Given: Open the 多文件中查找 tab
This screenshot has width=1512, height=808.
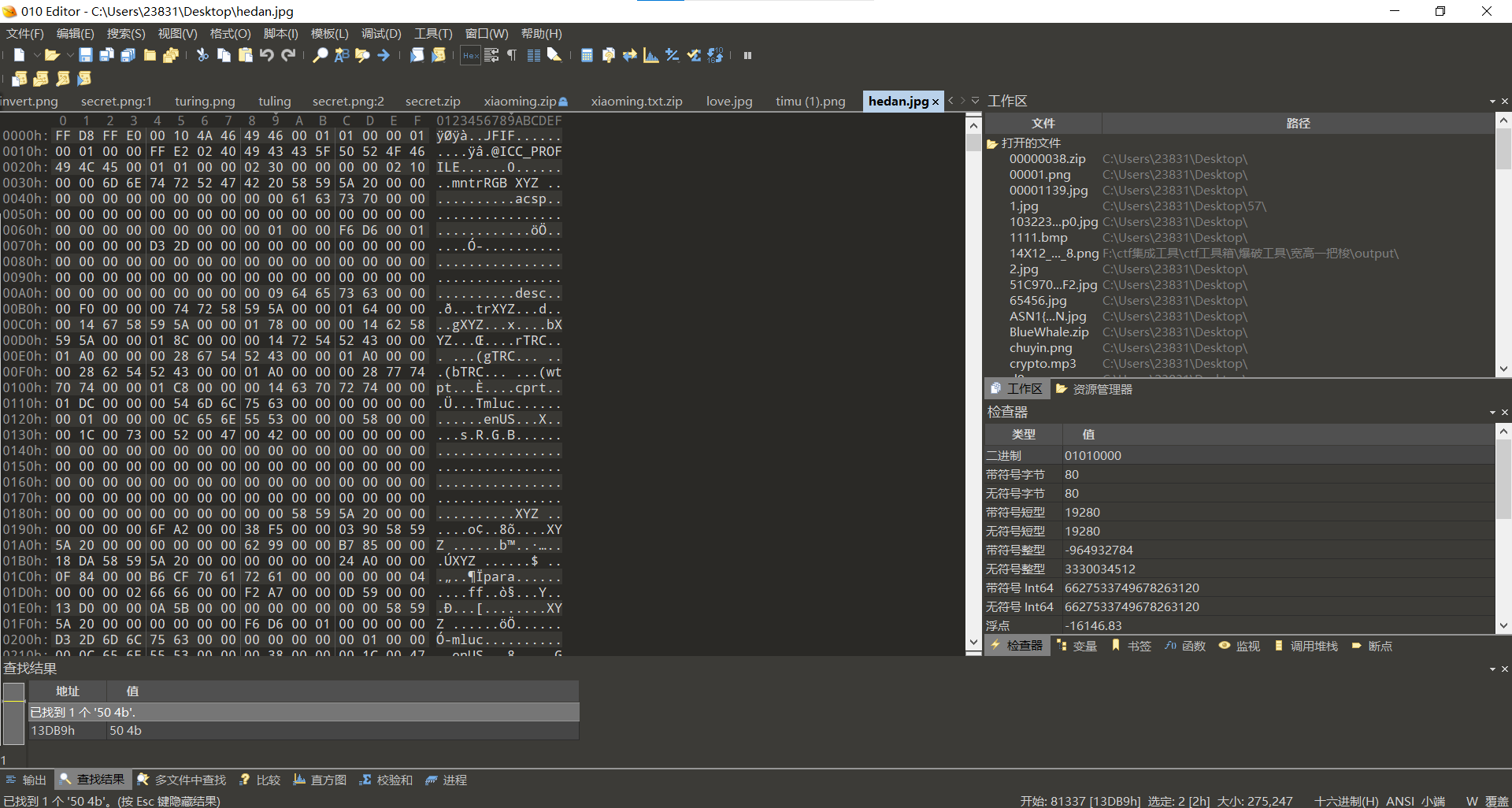Looking at the screenshot, I should coord(182,780).
